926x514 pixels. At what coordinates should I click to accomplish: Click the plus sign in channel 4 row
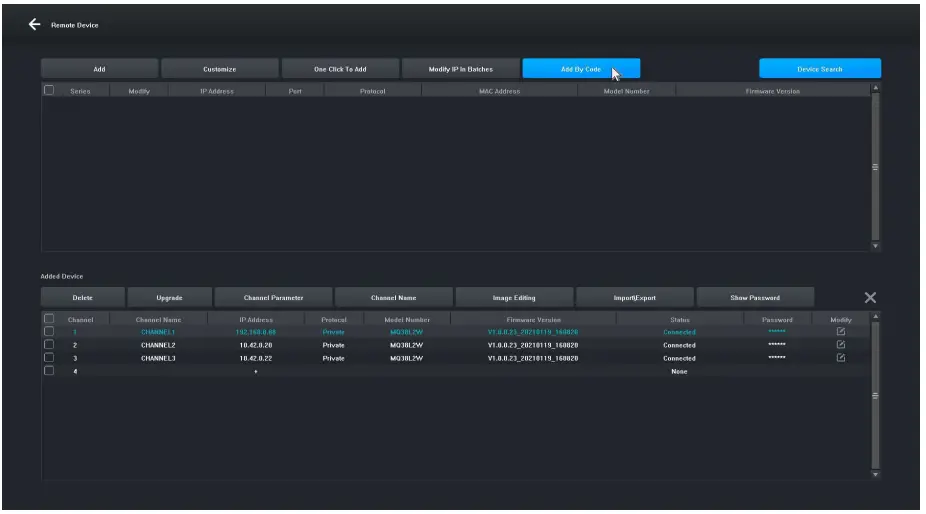tap(256, 372)
